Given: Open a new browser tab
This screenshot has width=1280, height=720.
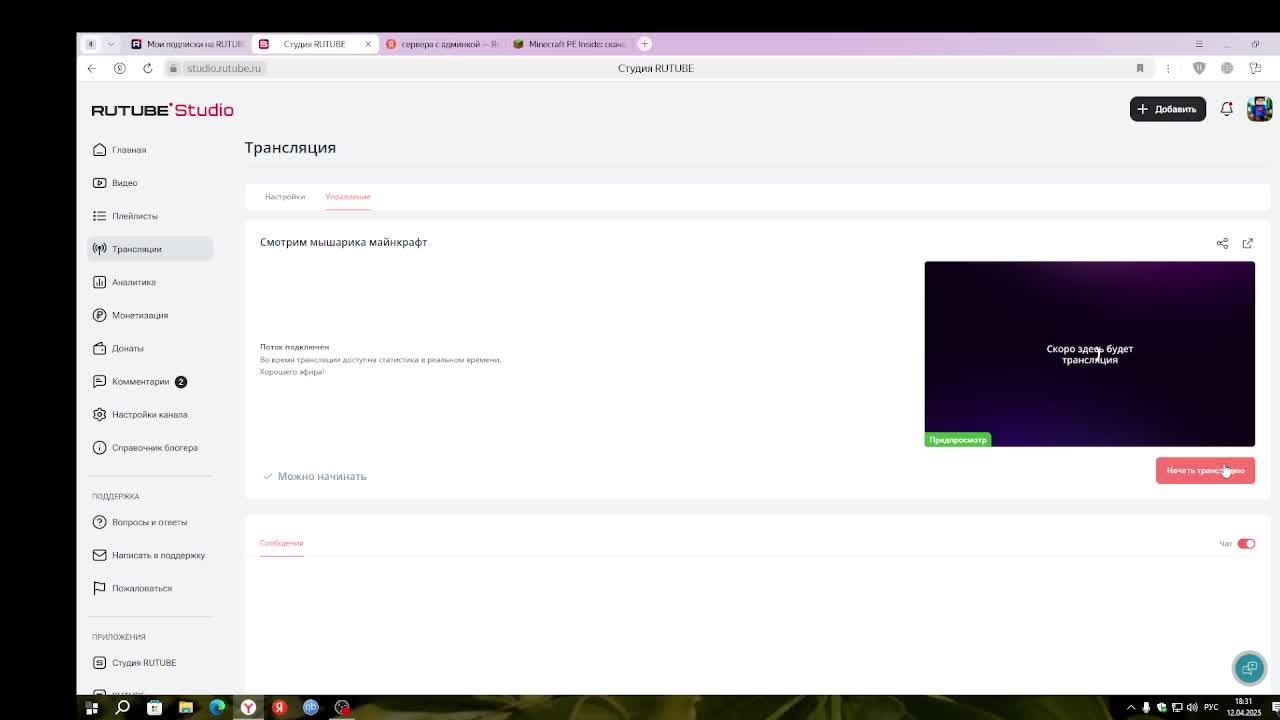Looking at the screenshot, I should tap(645, 44).
